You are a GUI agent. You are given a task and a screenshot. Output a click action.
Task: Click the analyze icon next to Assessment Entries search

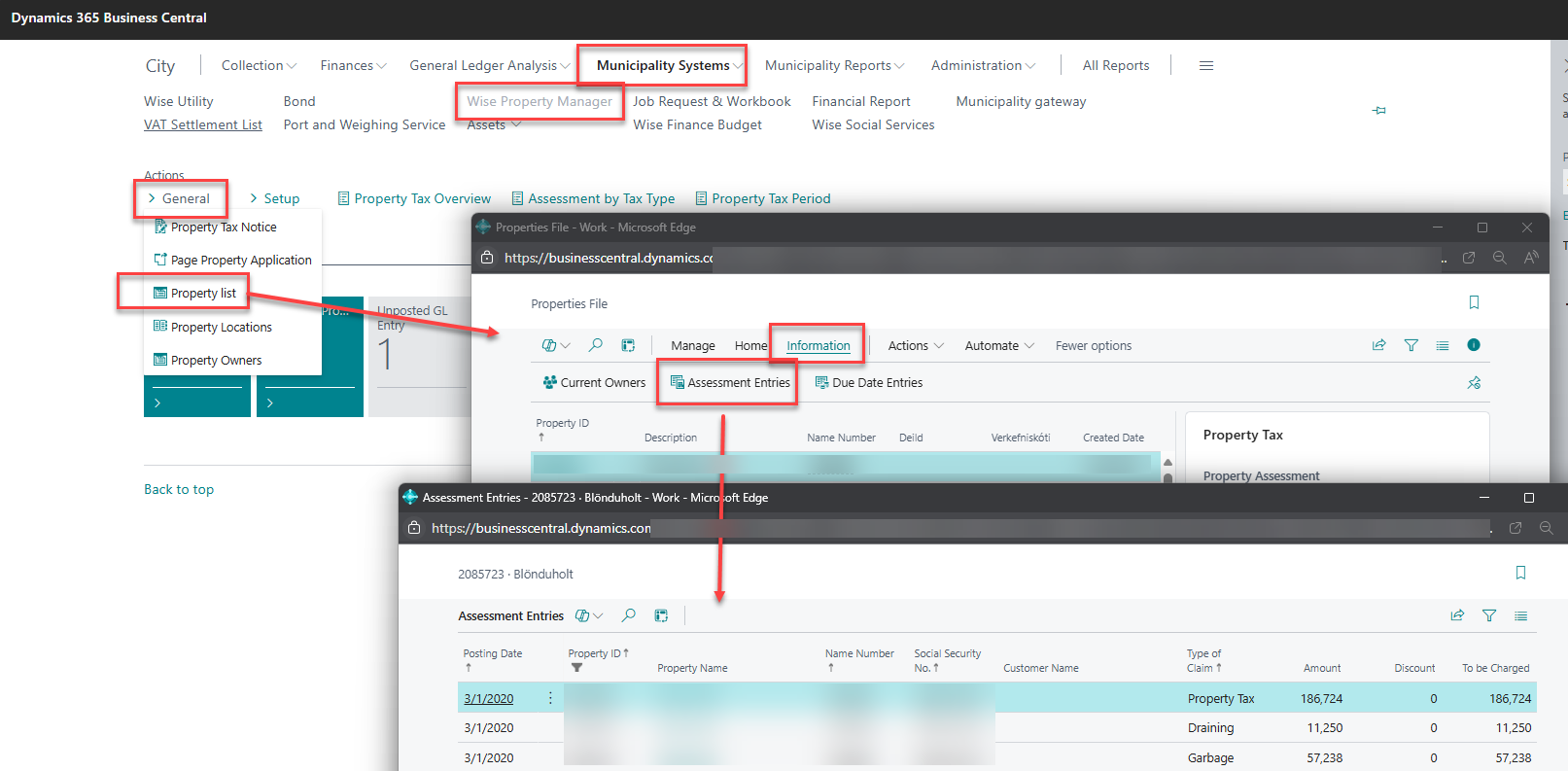pos(661,615)
